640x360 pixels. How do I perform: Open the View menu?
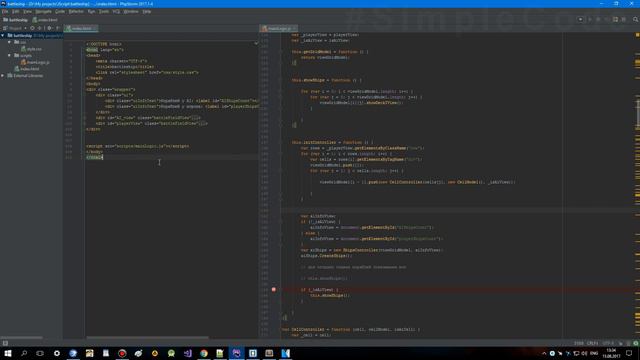(27, 11)
